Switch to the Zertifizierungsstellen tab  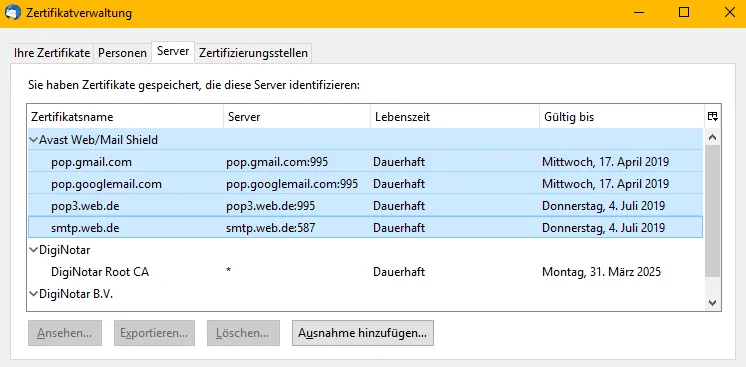253,53
